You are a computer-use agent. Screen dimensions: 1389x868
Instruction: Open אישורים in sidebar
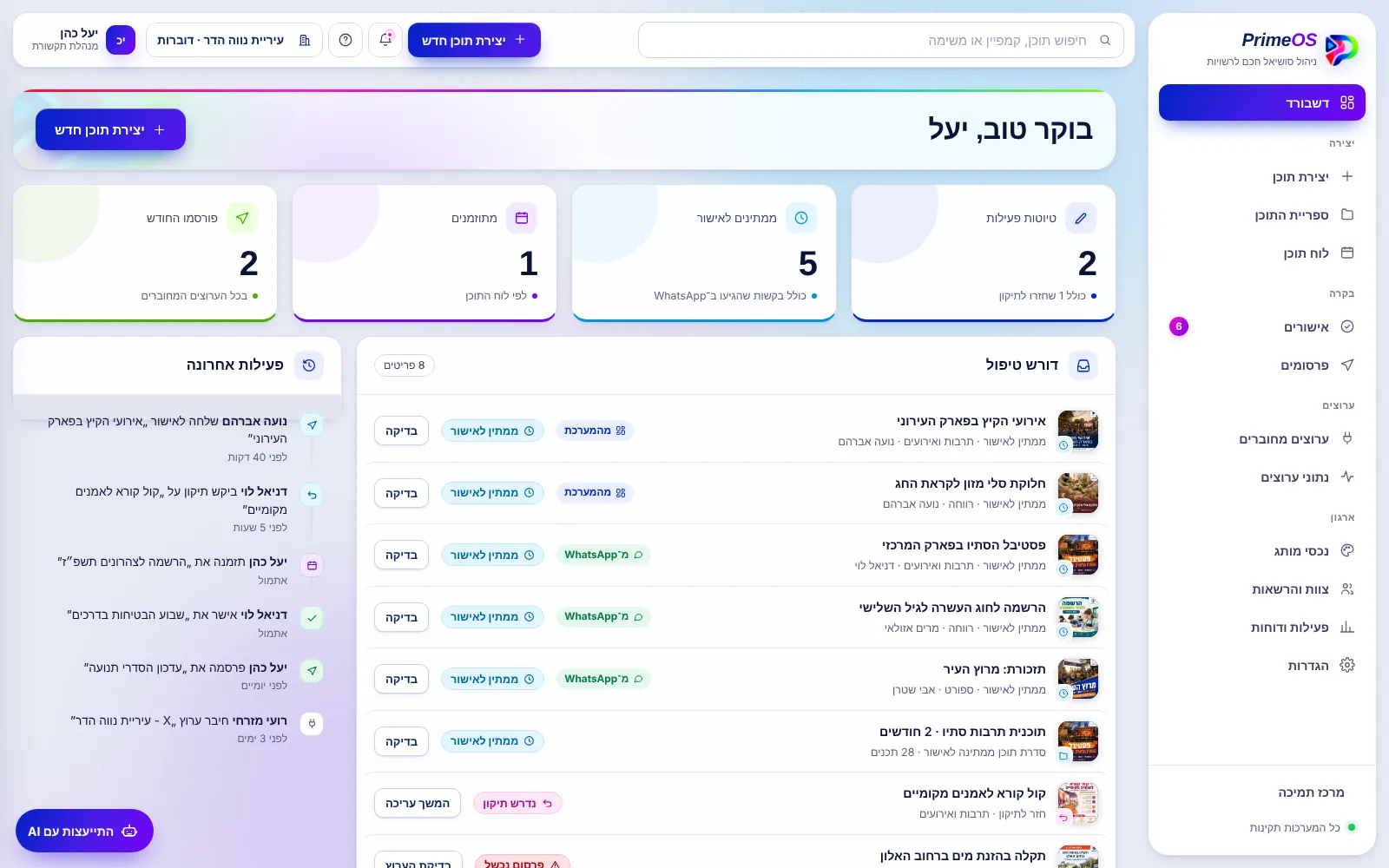[x=1261, y=326]
